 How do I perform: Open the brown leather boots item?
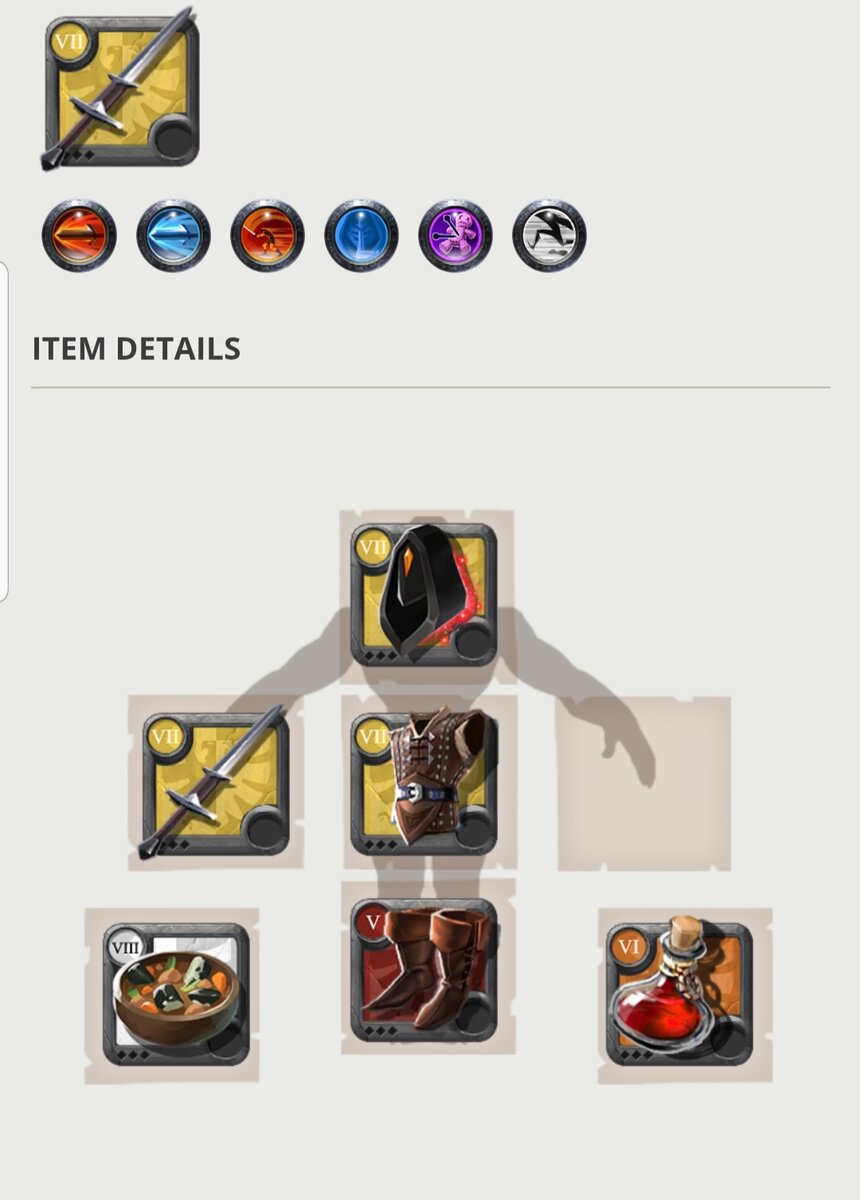[424, 969]
